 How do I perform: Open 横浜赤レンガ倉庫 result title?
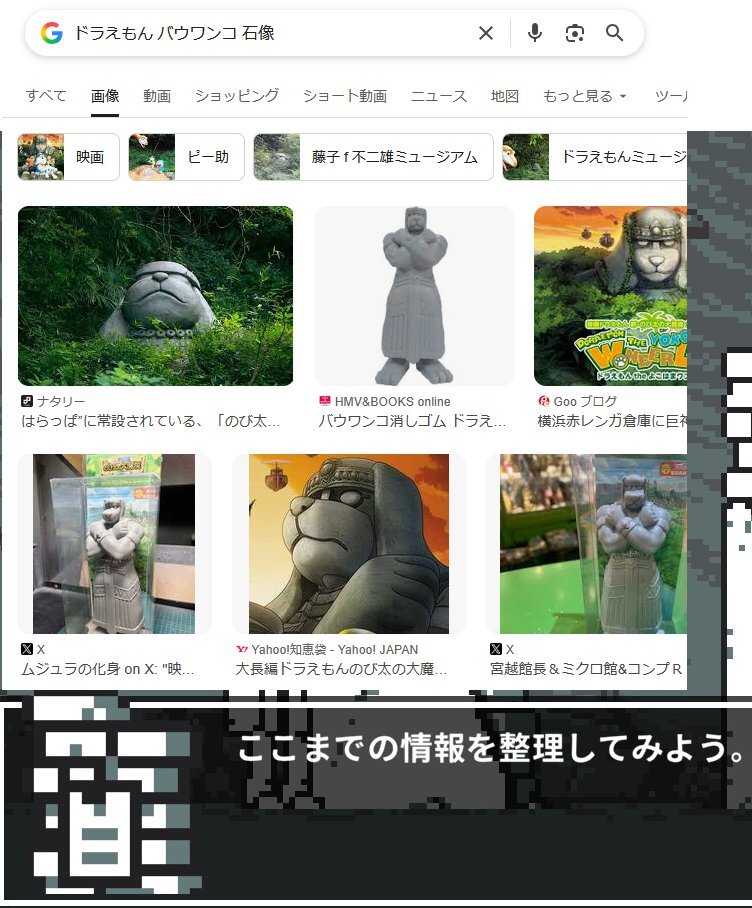coord(612,421)
